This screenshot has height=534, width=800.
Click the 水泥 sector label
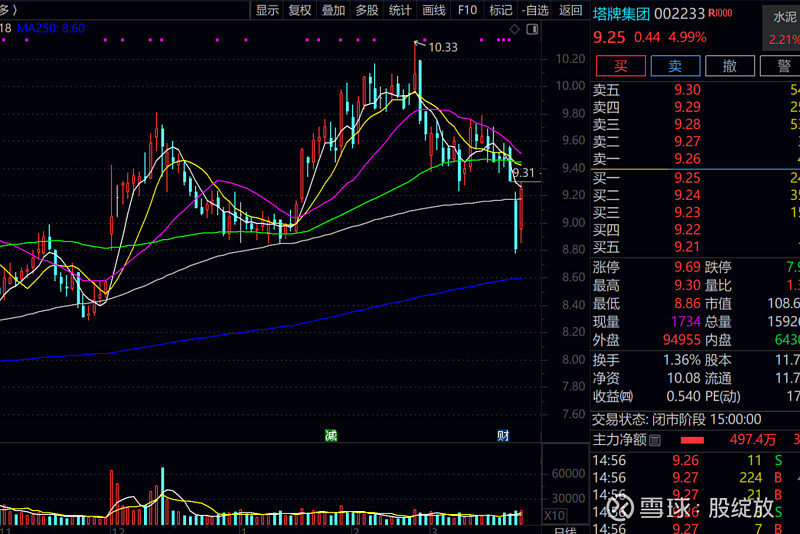click(x=784, y=17)
